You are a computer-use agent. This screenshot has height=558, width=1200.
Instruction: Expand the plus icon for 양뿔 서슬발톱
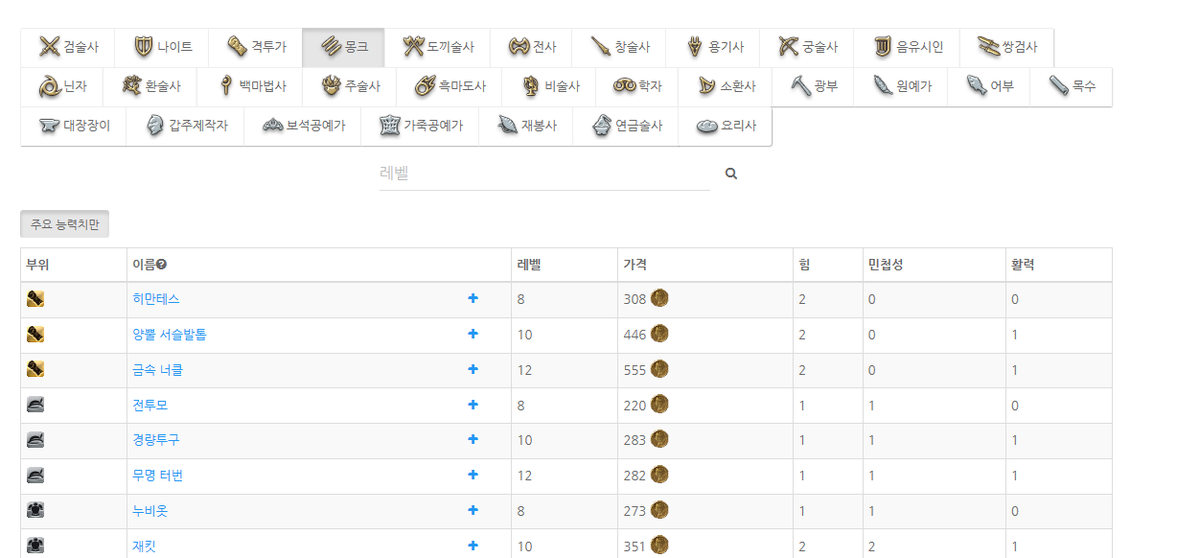473,334
